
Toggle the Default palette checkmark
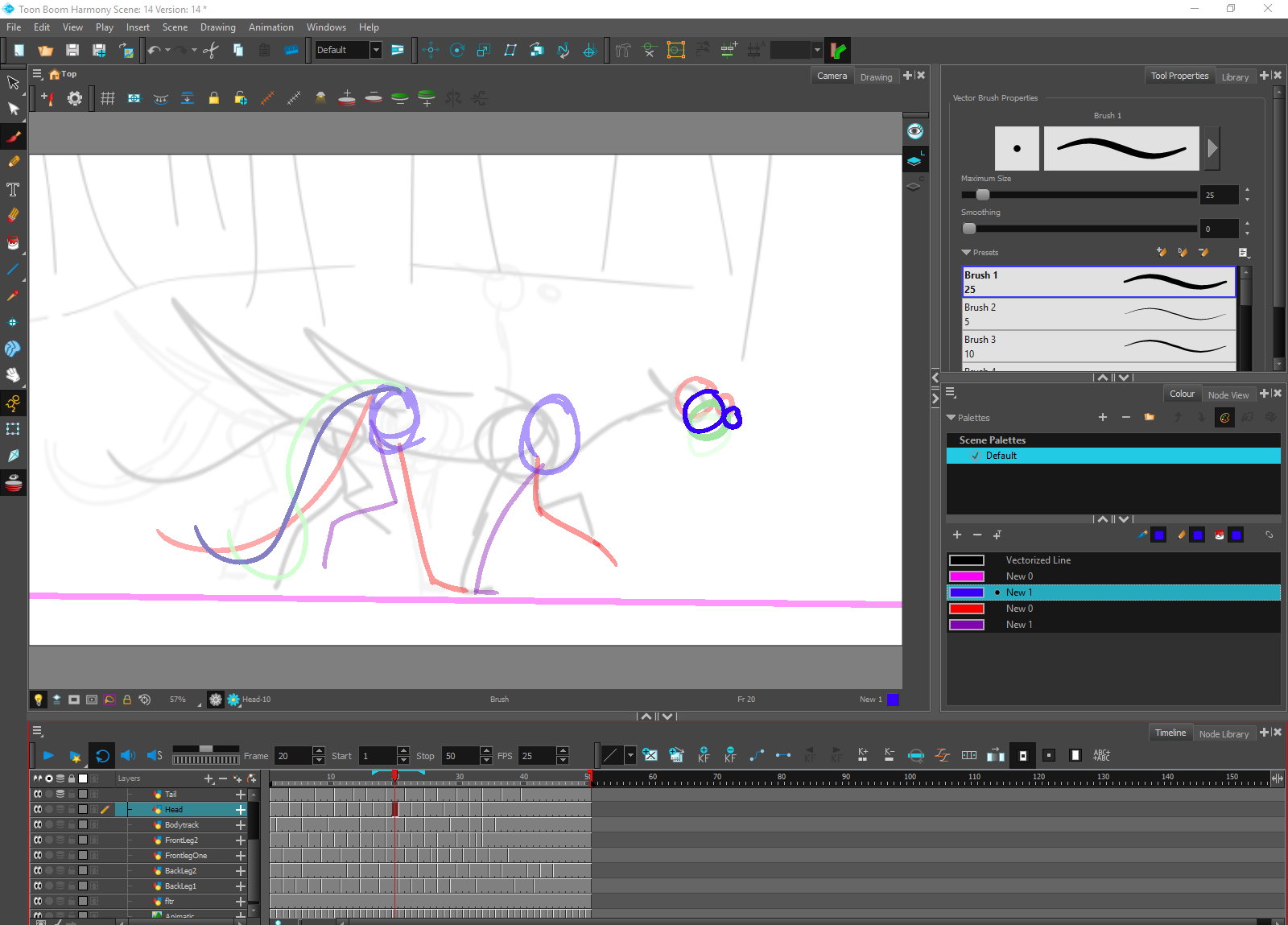(976, 456)
